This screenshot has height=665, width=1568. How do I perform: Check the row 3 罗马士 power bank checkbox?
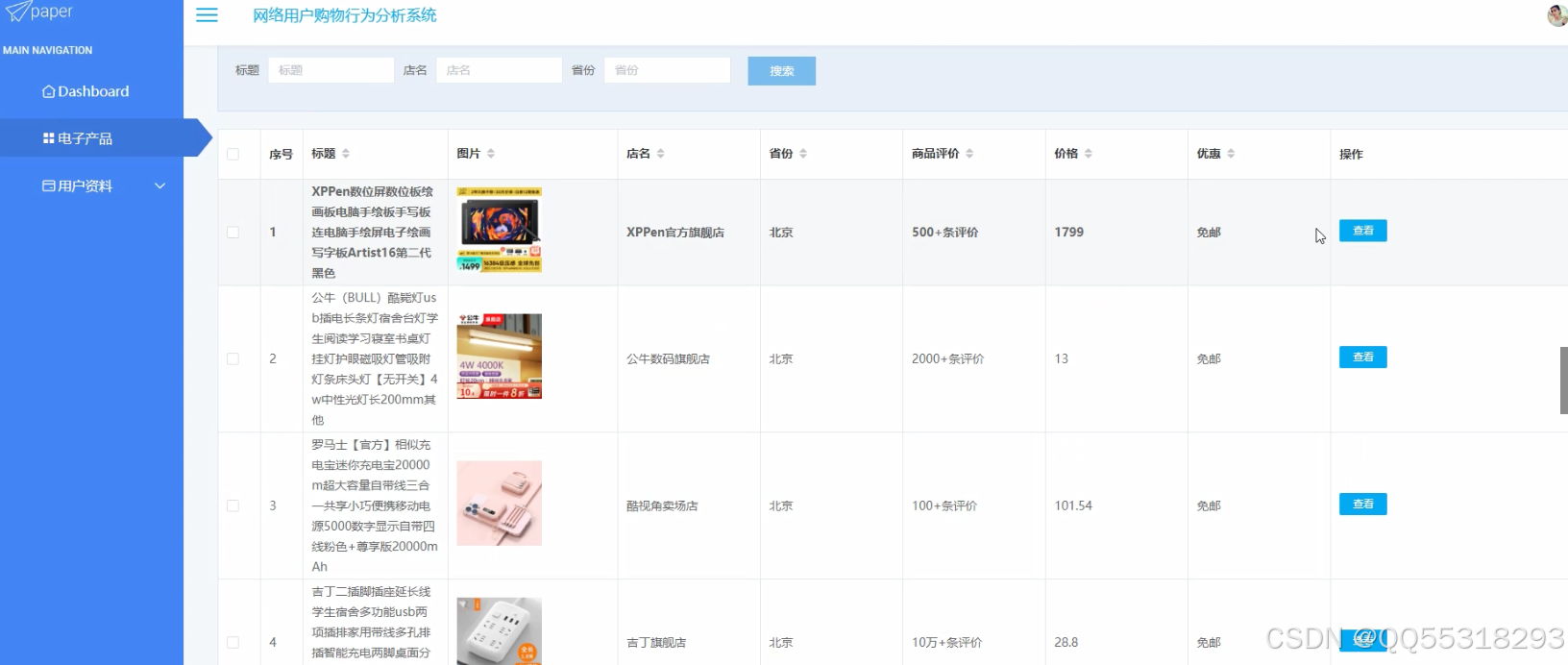pos(233,505)
